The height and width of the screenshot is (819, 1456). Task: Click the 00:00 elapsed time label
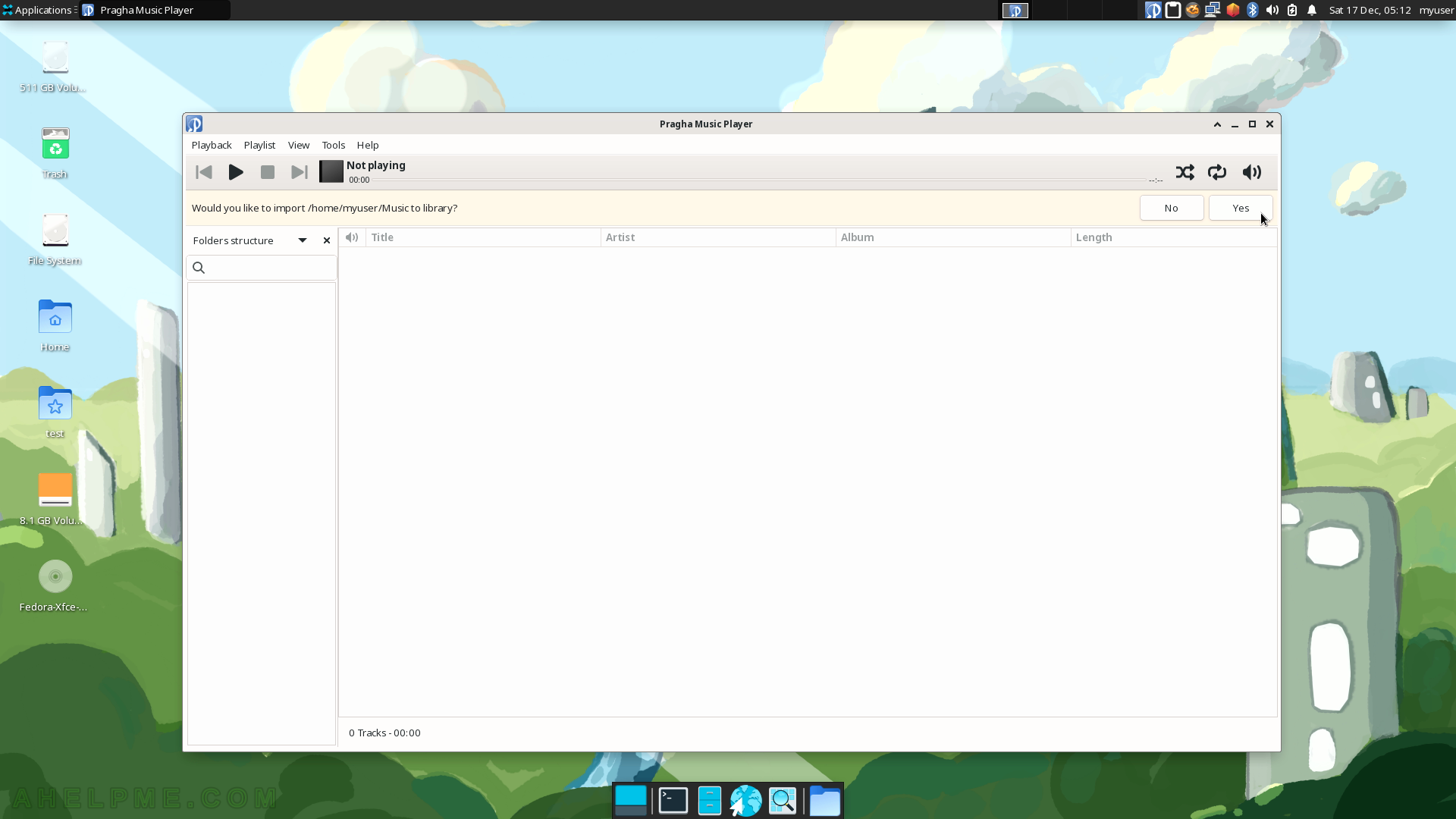point(359,180)
